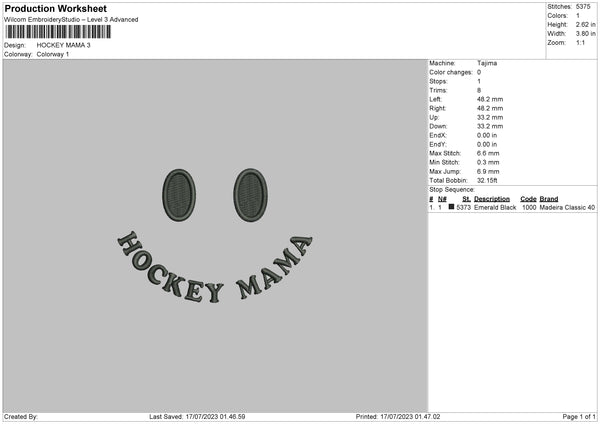Image resolution: width=600 pixels, height=424 pixels.
Task: Click the total bobbin value '32.15ft'
Action: click(487, 181)
